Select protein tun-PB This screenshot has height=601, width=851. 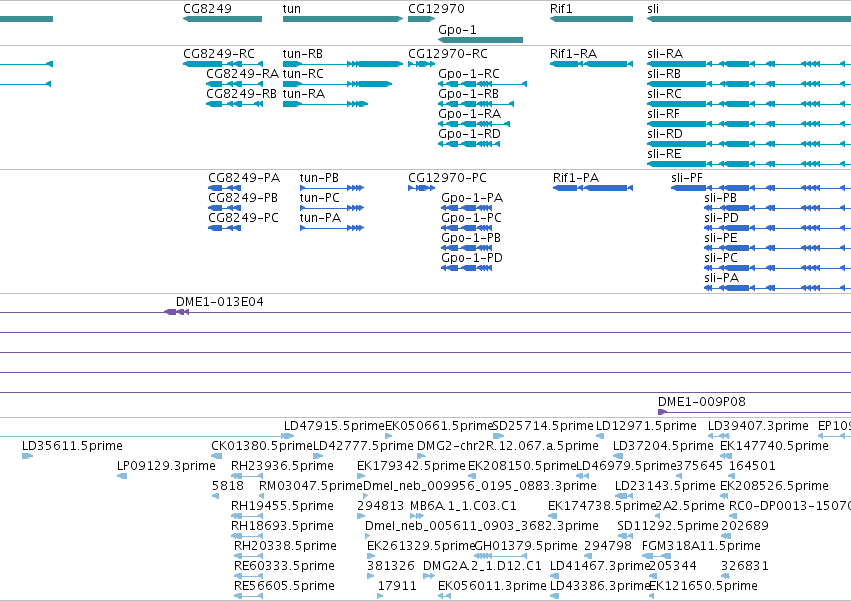pos(332,188)
